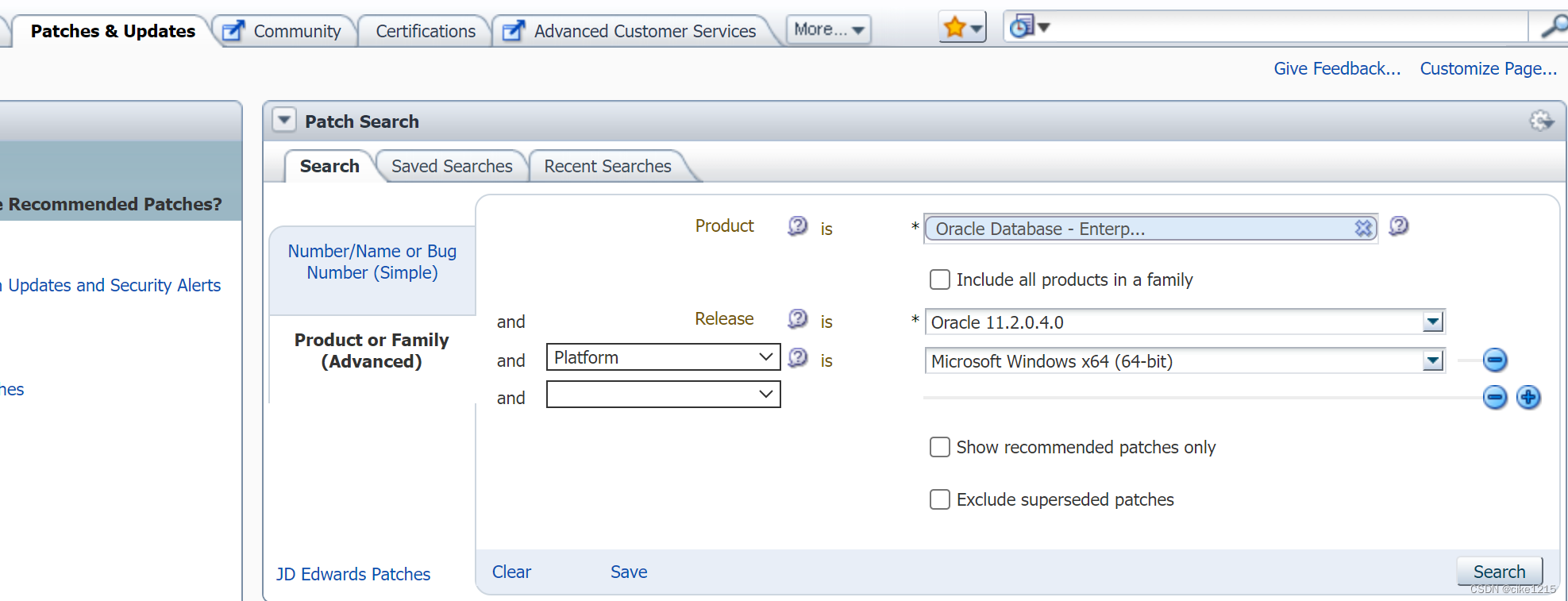
Task: Open the empty filter dropdown
Action: (x=664, y=395)
